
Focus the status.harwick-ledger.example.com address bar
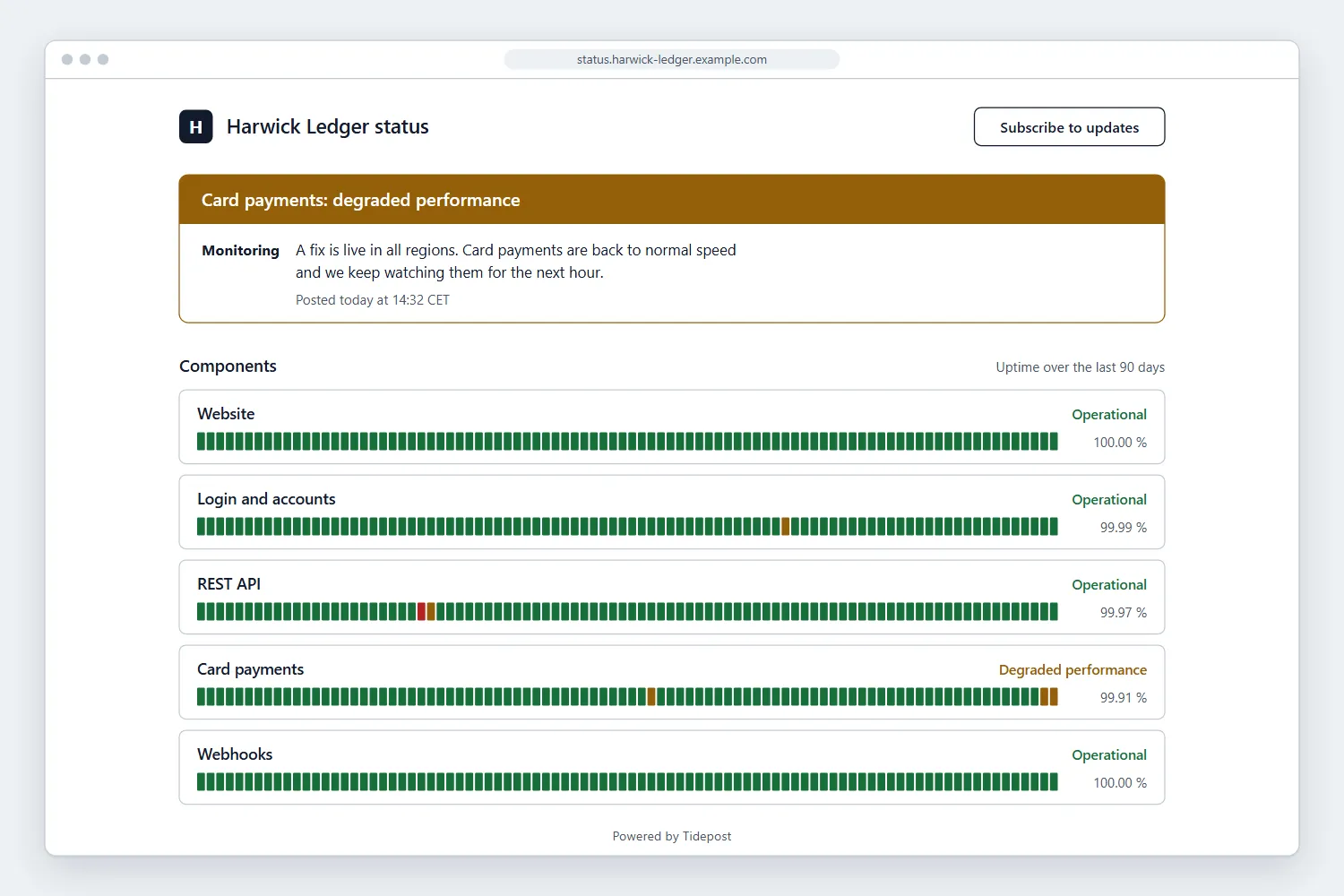click(x=672, y=59)
